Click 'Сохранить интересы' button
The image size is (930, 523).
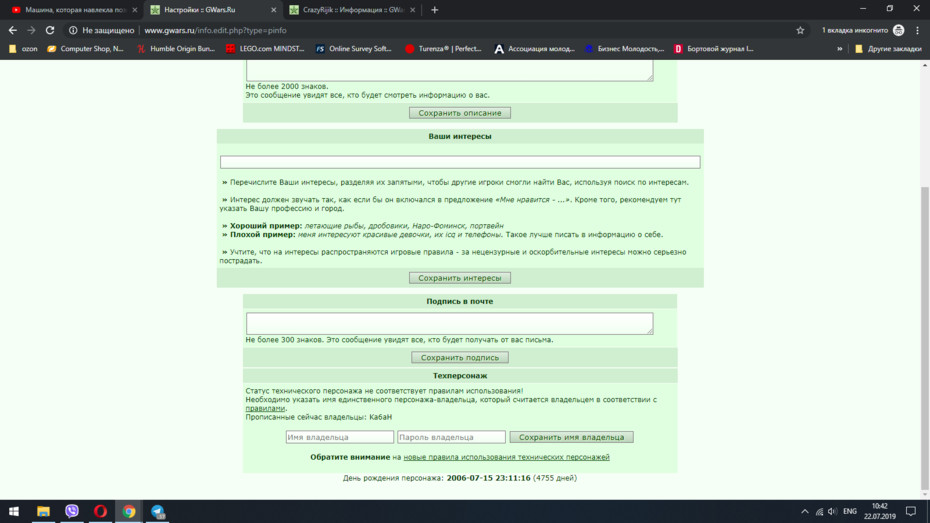click(460, 278)
